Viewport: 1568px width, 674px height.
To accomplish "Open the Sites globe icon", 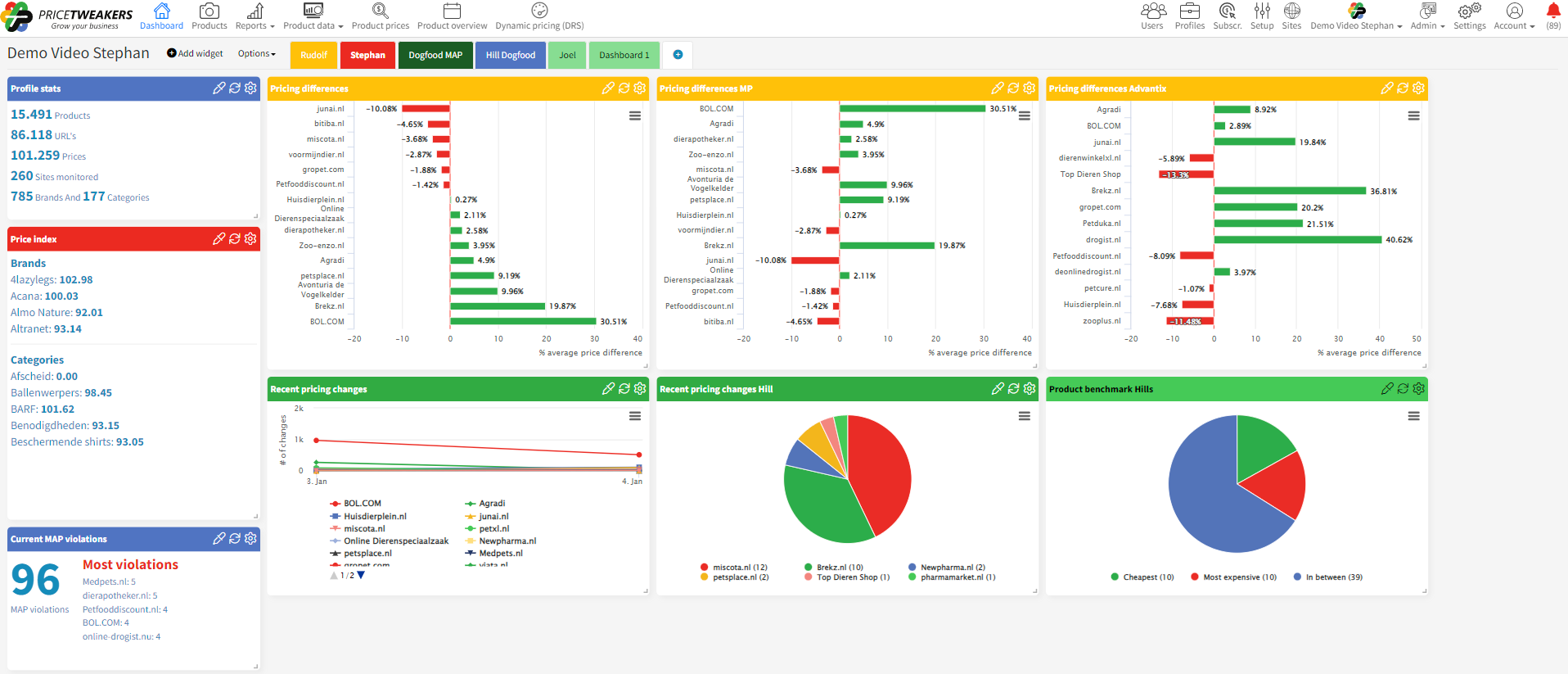I will click(1291, 11).
